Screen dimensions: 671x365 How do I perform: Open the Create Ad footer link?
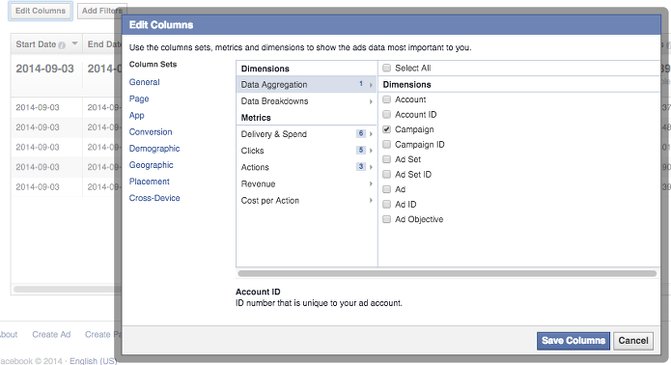(51, 335)
